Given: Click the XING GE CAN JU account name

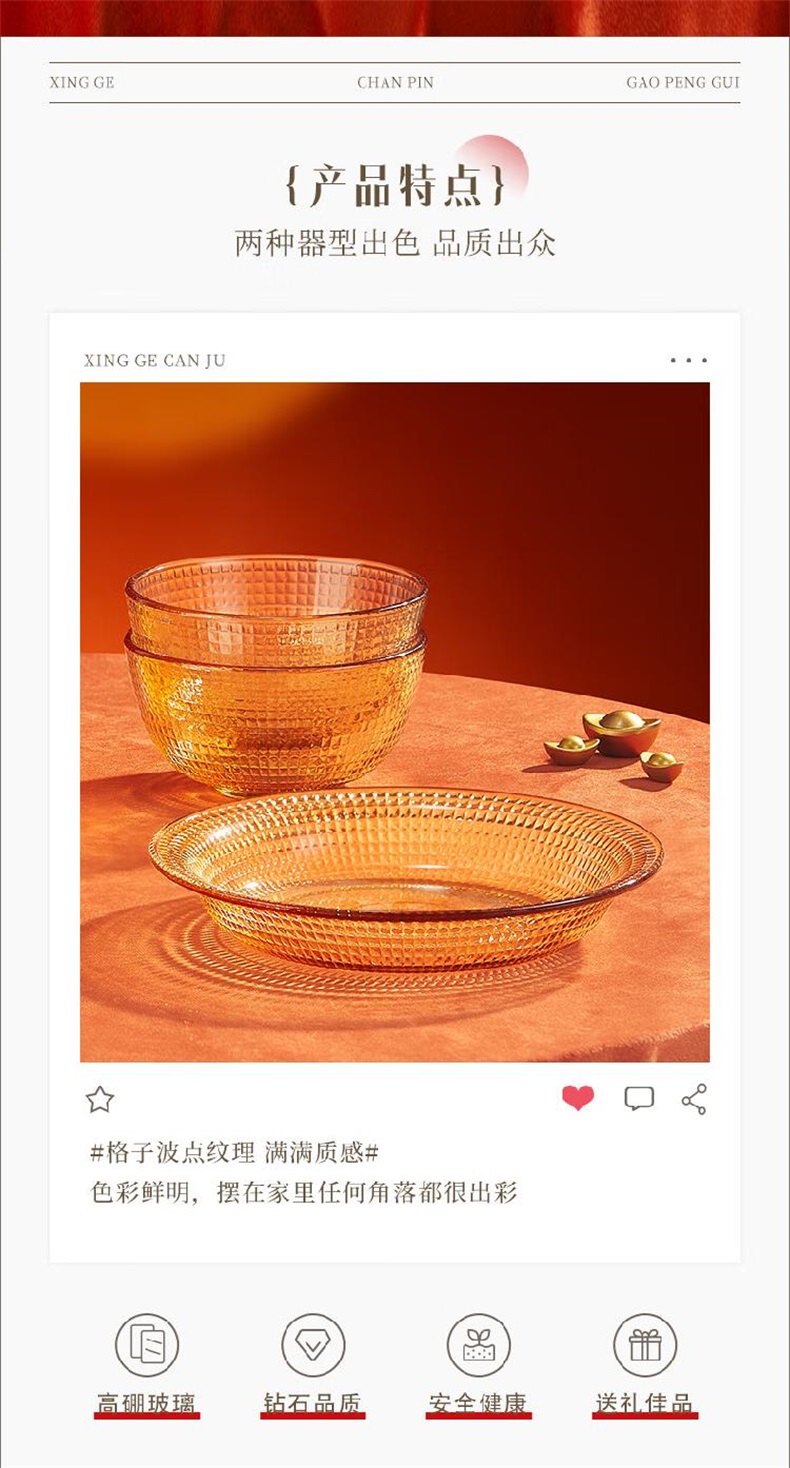Looking at the screenshot, I should point(155,361).
